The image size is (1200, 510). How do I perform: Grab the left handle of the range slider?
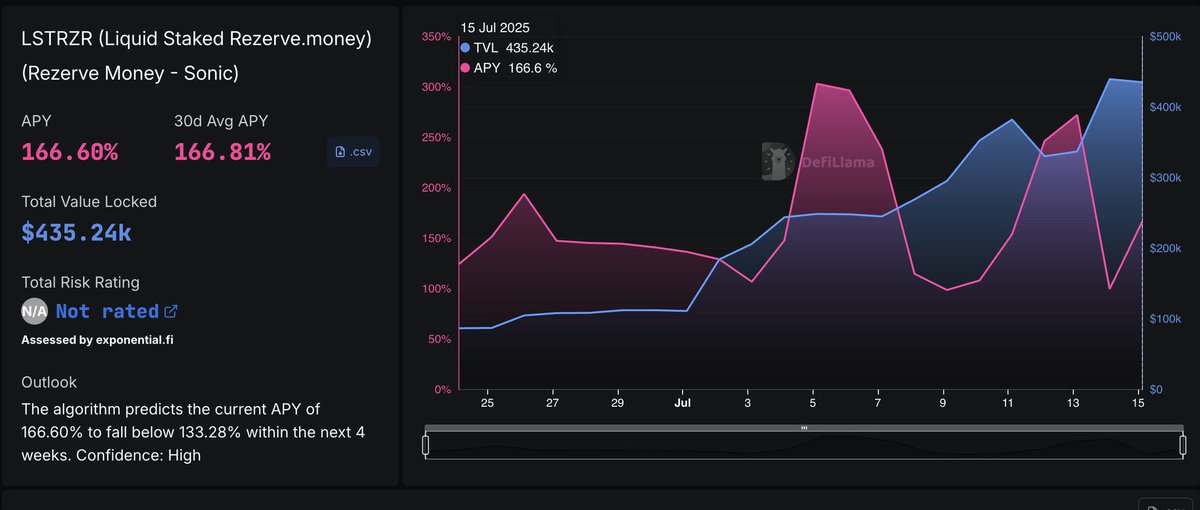click(x=426, y=445)
